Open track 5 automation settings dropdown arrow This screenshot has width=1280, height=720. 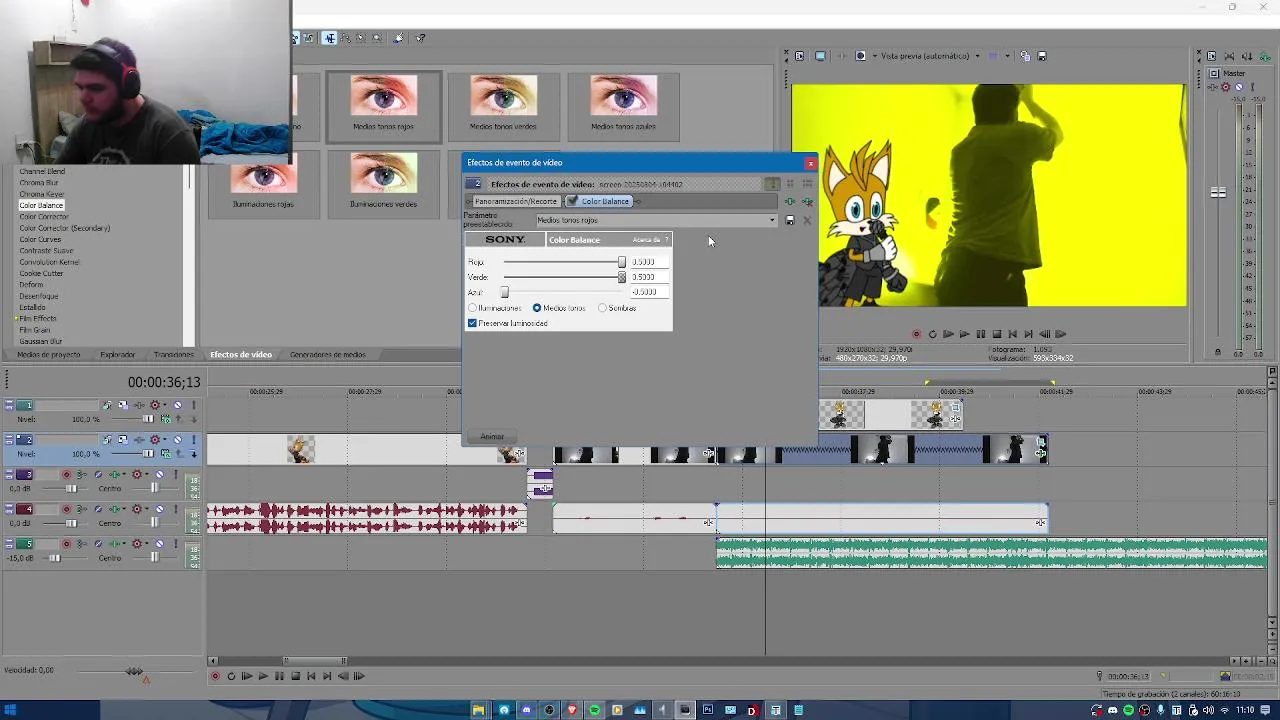pos(147,543)
